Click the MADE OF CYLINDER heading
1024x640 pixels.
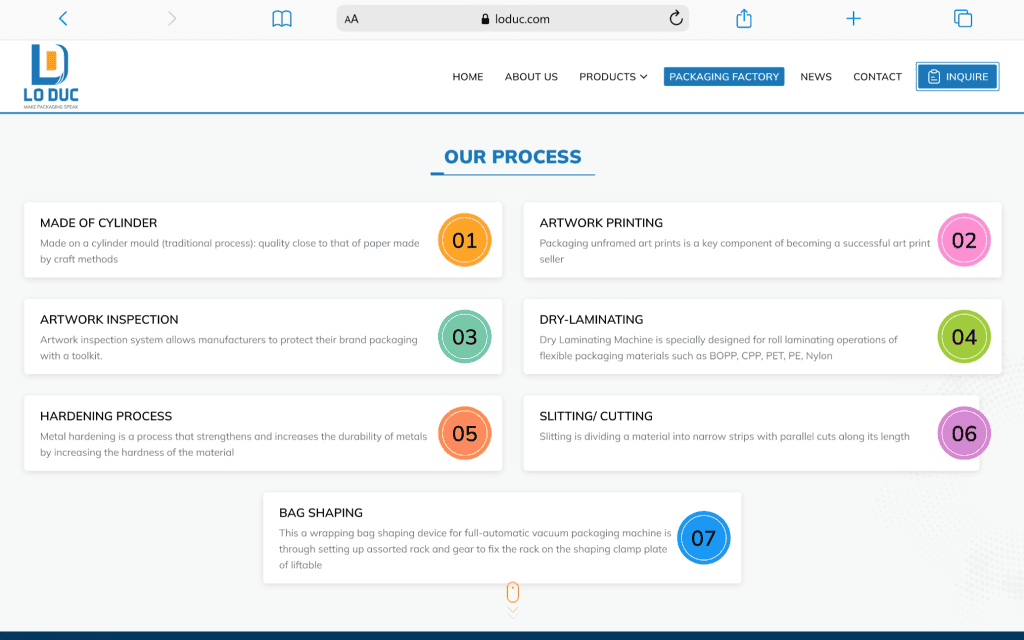click(99, 223)
